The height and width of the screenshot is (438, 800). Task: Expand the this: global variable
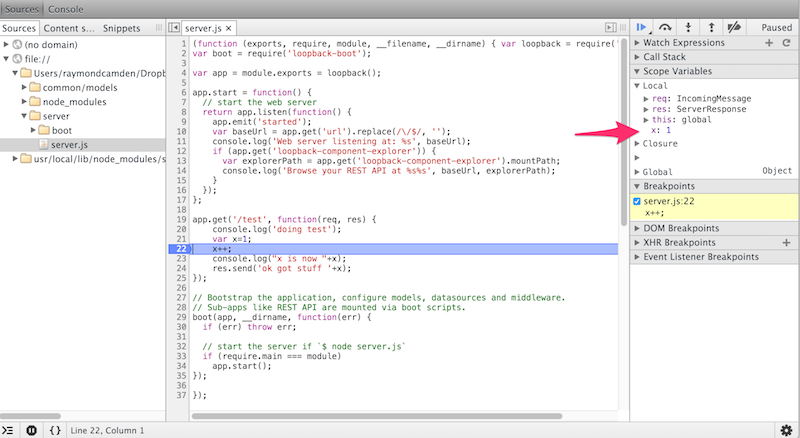646,120
